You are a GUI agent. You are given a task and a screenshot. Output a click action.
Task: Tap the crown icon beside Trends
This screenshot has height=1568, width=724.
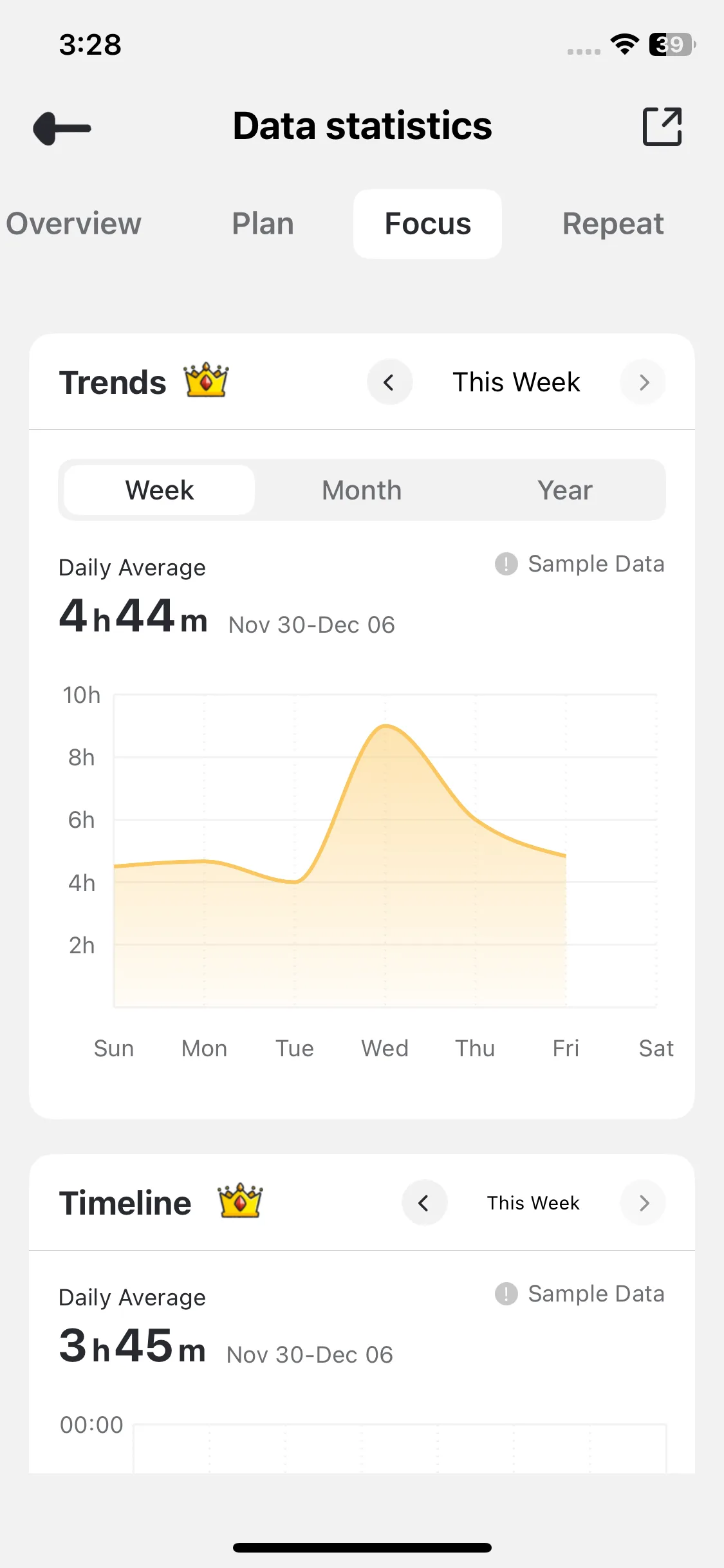point(206,380)
